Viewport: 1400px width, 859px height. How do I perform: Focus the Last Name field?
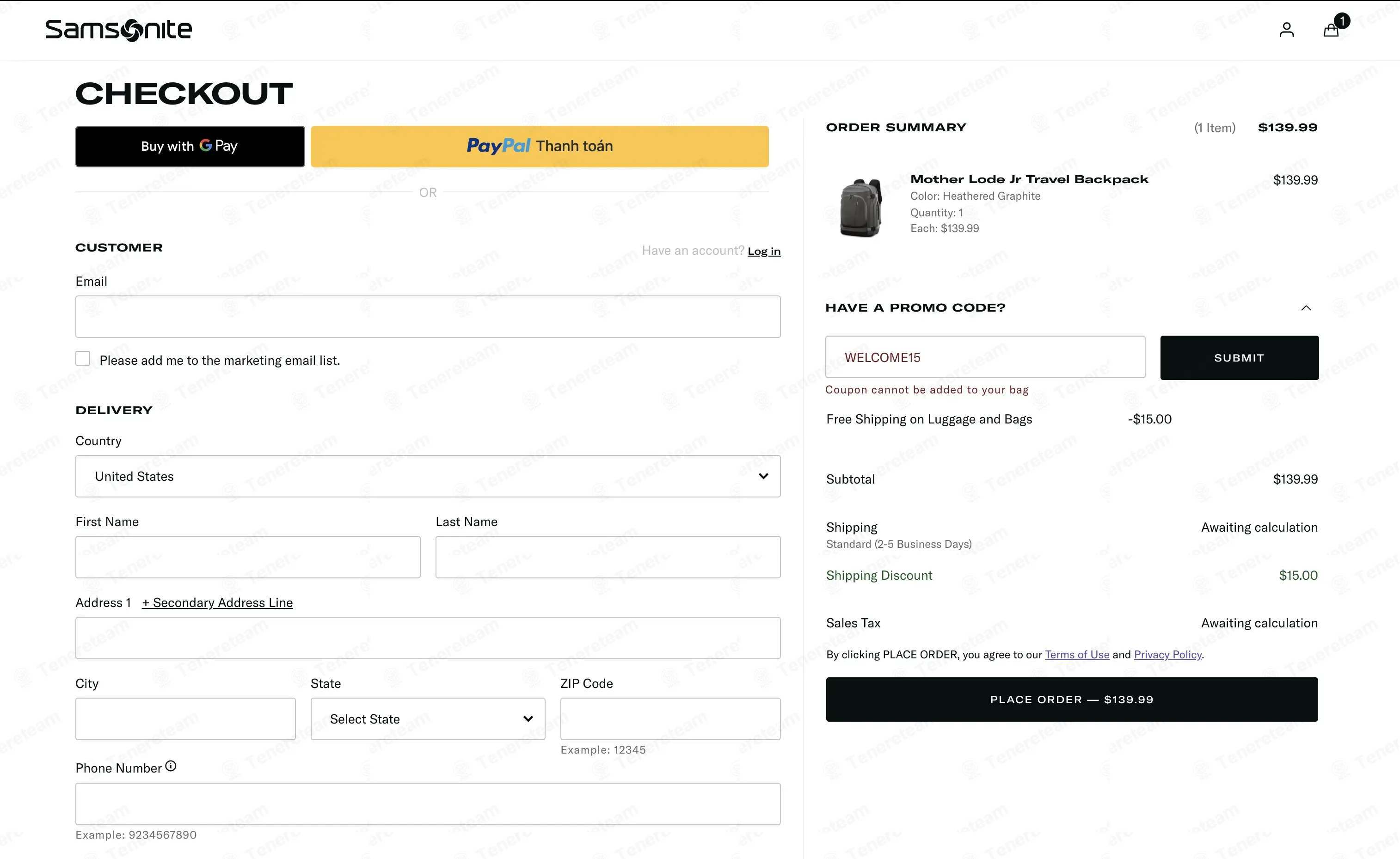608,557
